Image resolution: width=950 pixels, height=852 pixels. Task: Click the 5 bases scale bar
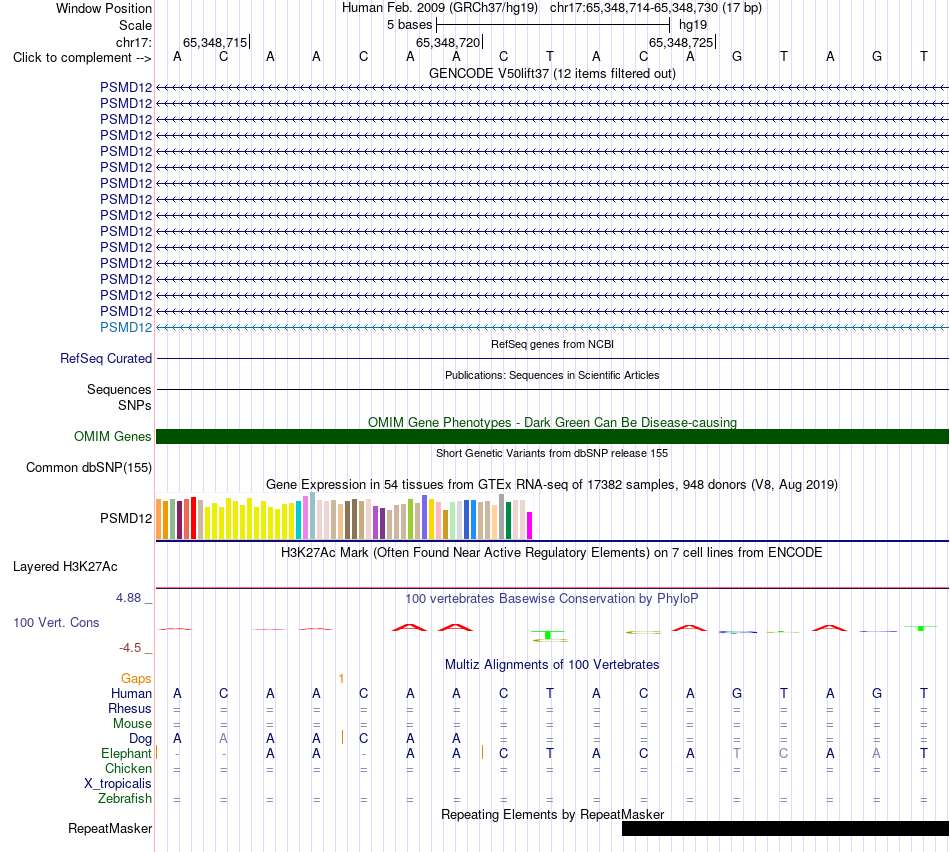553,25
